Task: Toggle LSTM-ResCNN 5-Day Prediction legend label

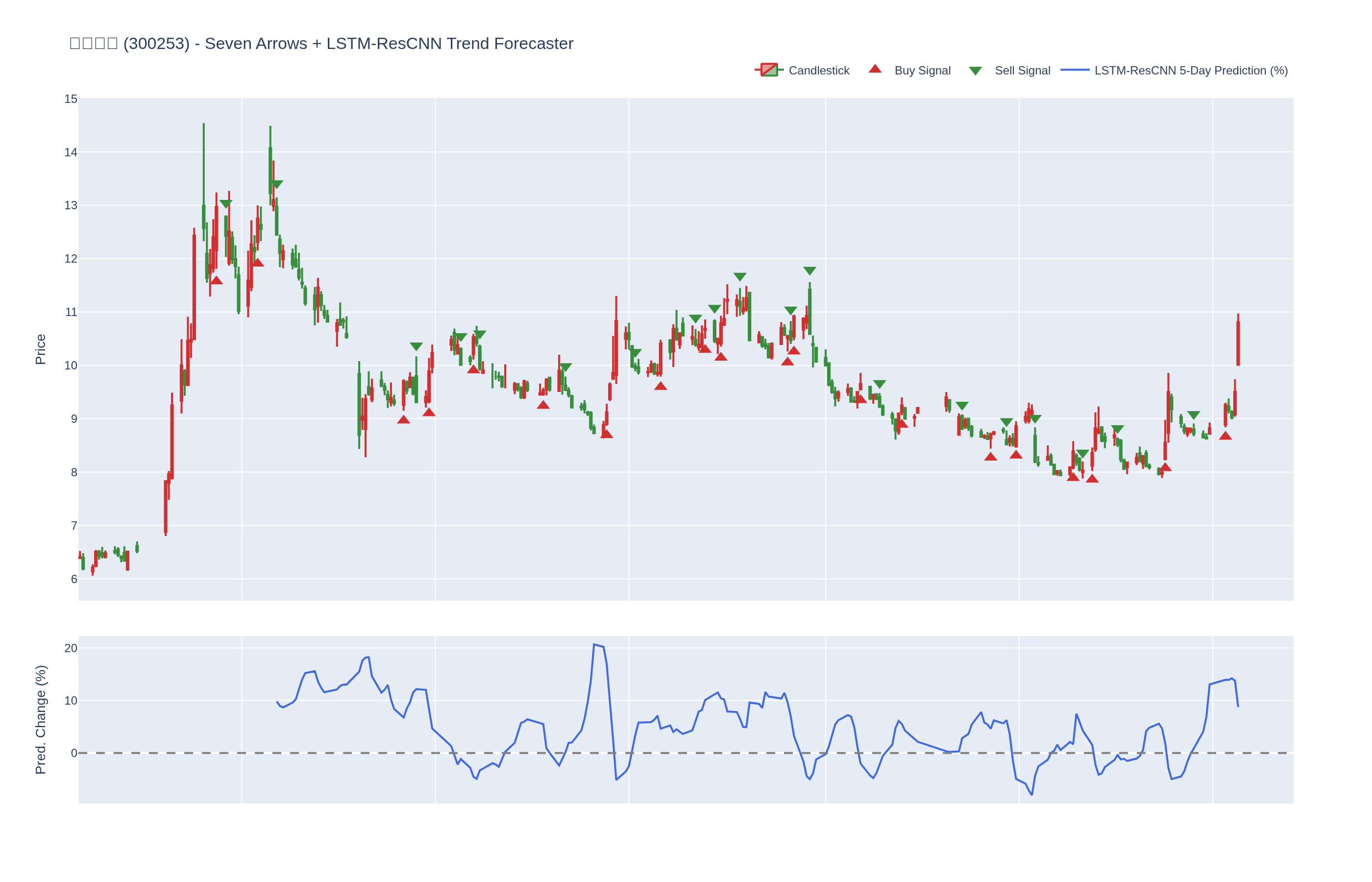Action: click(1191, 71)
